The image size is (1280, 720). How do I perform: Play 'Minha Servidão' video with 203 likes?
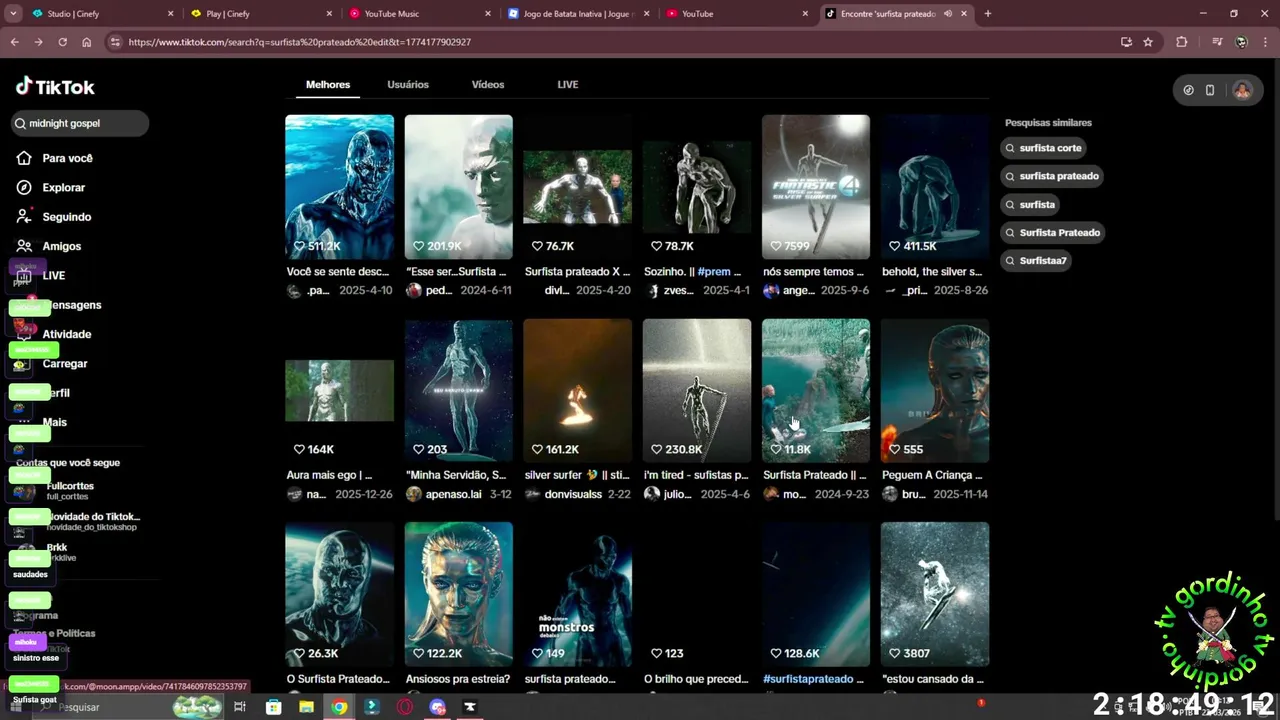pos(458,391)
